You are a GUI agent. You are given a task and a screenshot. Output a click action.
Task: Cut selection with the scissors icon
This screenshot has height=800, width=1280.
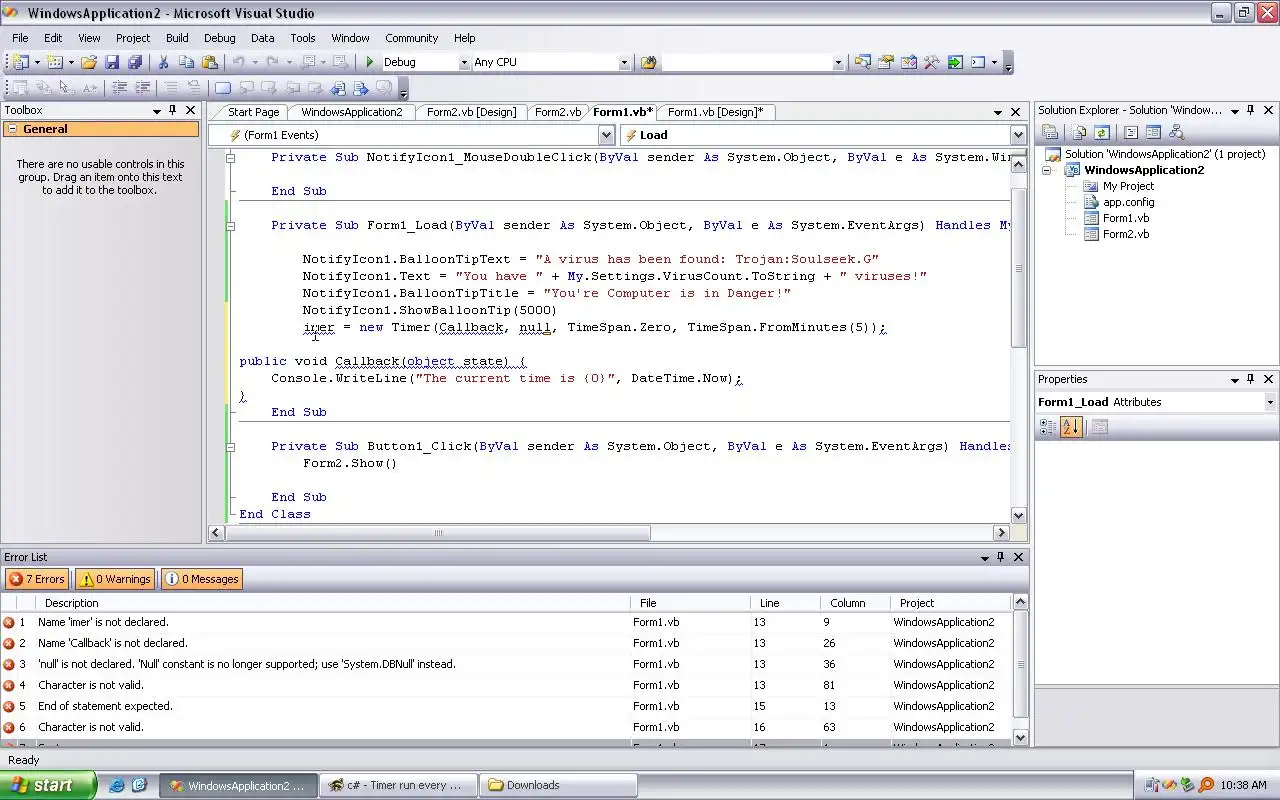point(164,62)
